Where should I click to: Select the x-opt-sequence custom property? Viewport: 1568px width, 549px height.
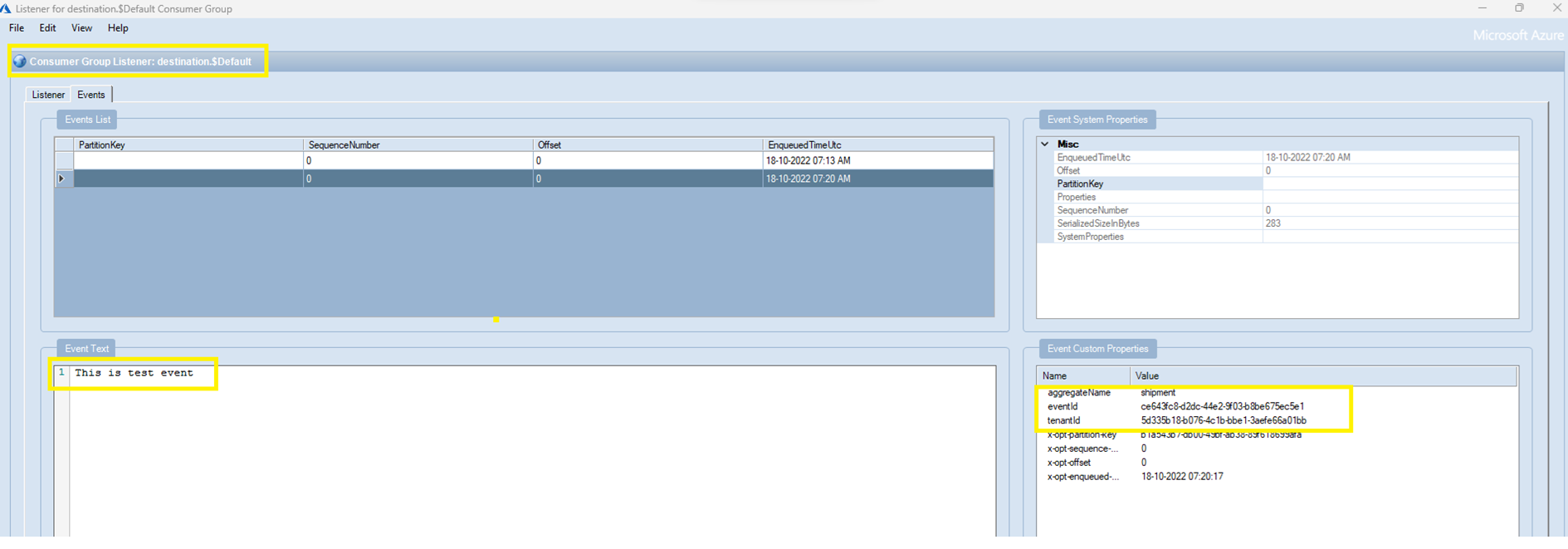[1082, 449]
